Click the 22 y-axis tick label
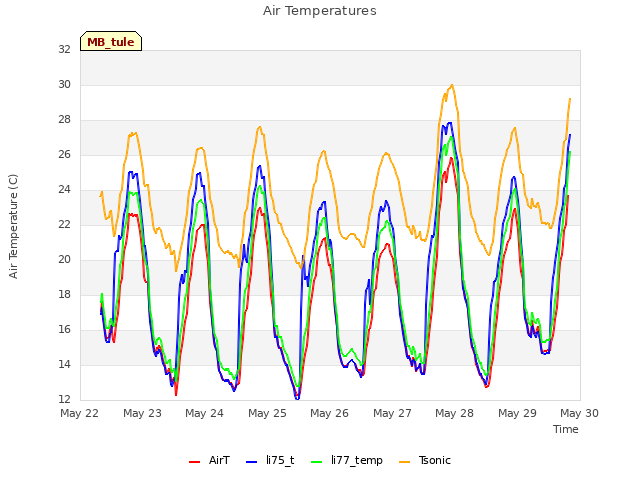Viewport: 640px width, 480px height. (x=64, y=224)
